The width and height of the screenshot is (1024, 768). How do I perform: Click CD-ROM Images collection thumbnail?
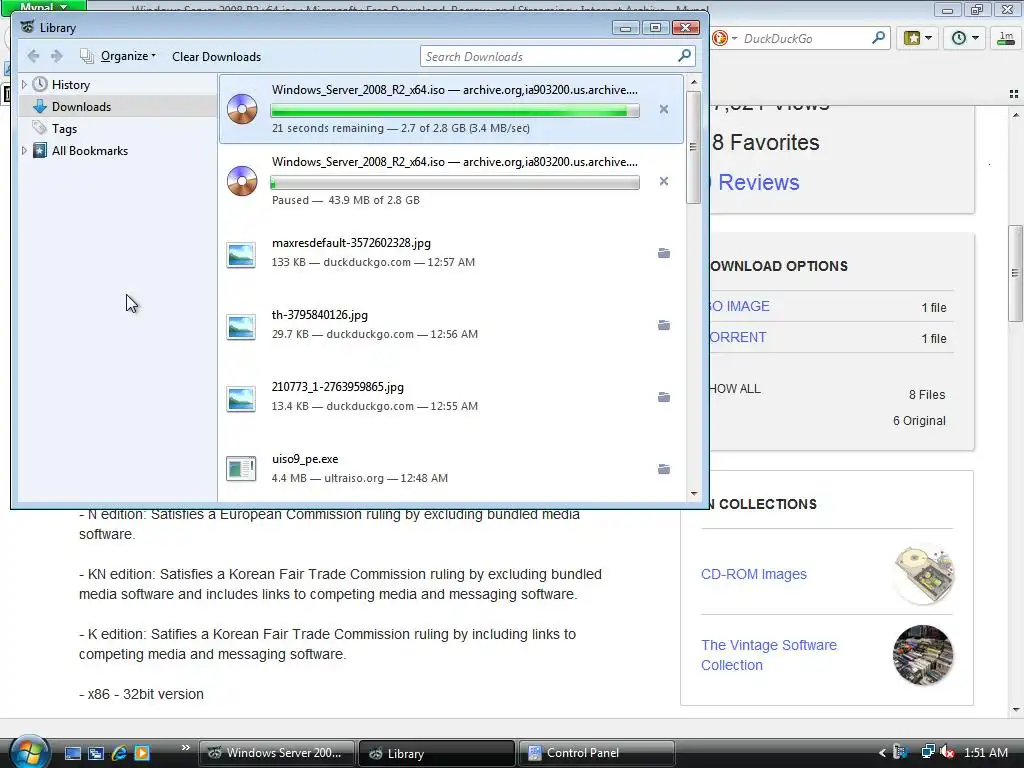pyautogui.click(x=923, y=573)
